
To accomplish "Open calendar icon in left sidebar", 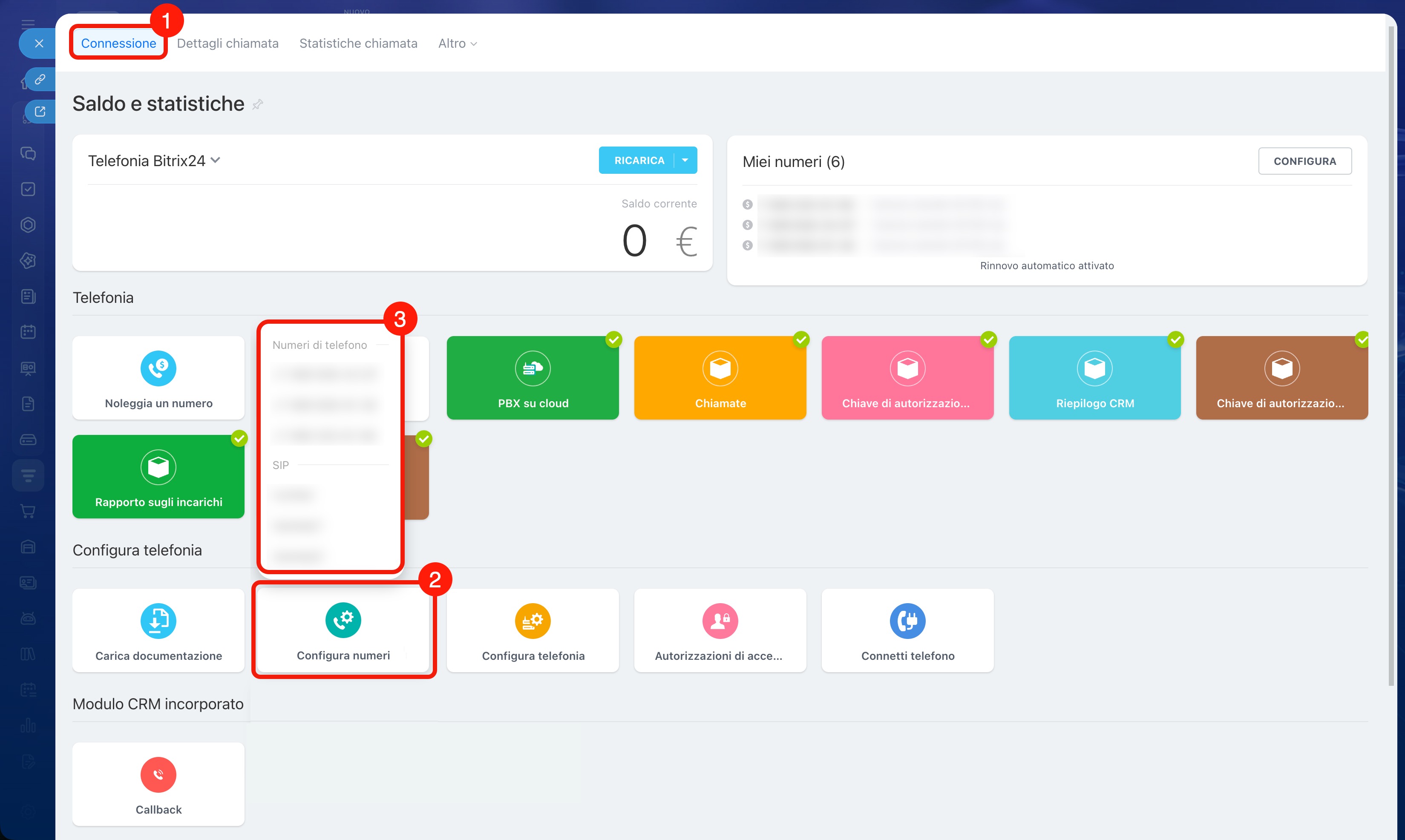I will click(x=28, y=332).
